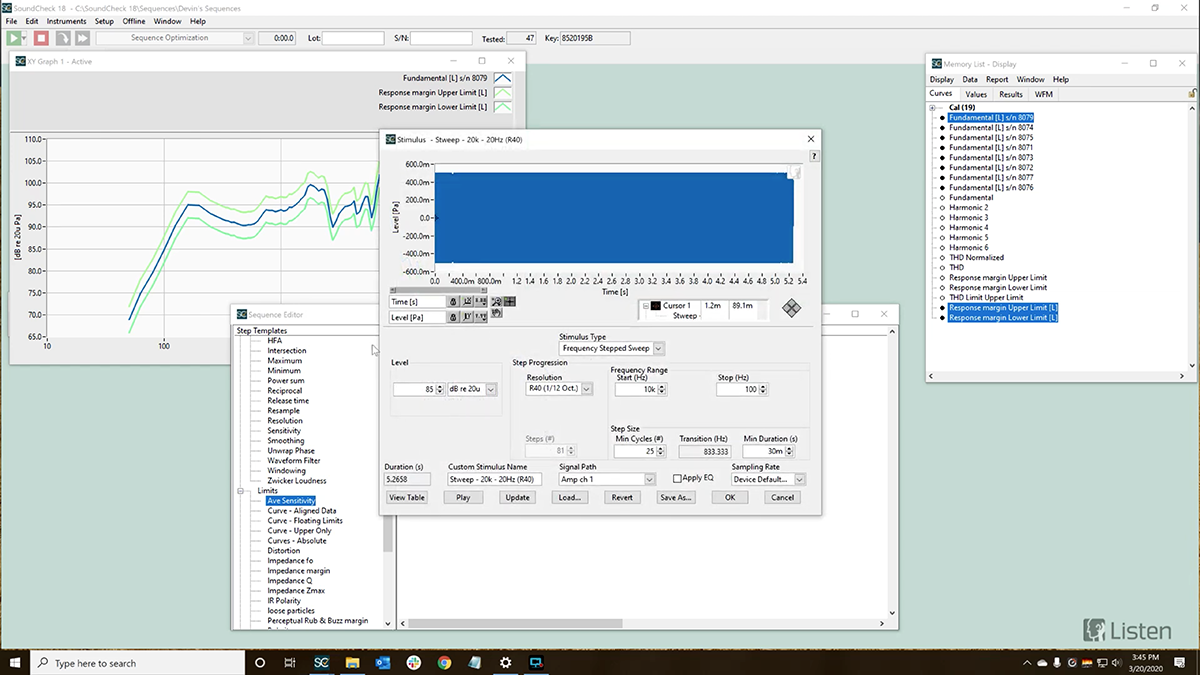Switch to the Values tab in Memory List
This screenshot has height=675, width=1200.
tap(976, 94)
